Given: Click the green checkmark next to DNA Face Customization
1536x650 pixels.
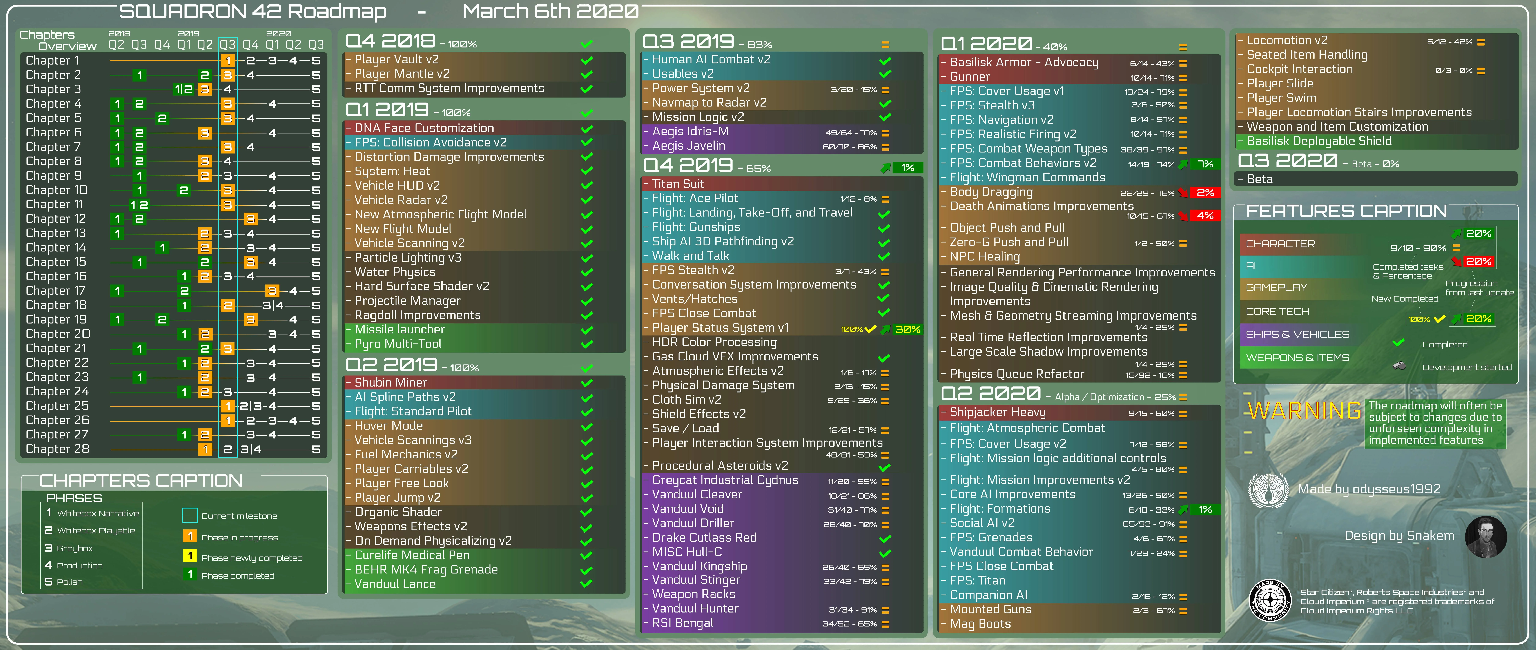Looking at the screenshot, I should (587, 128).
